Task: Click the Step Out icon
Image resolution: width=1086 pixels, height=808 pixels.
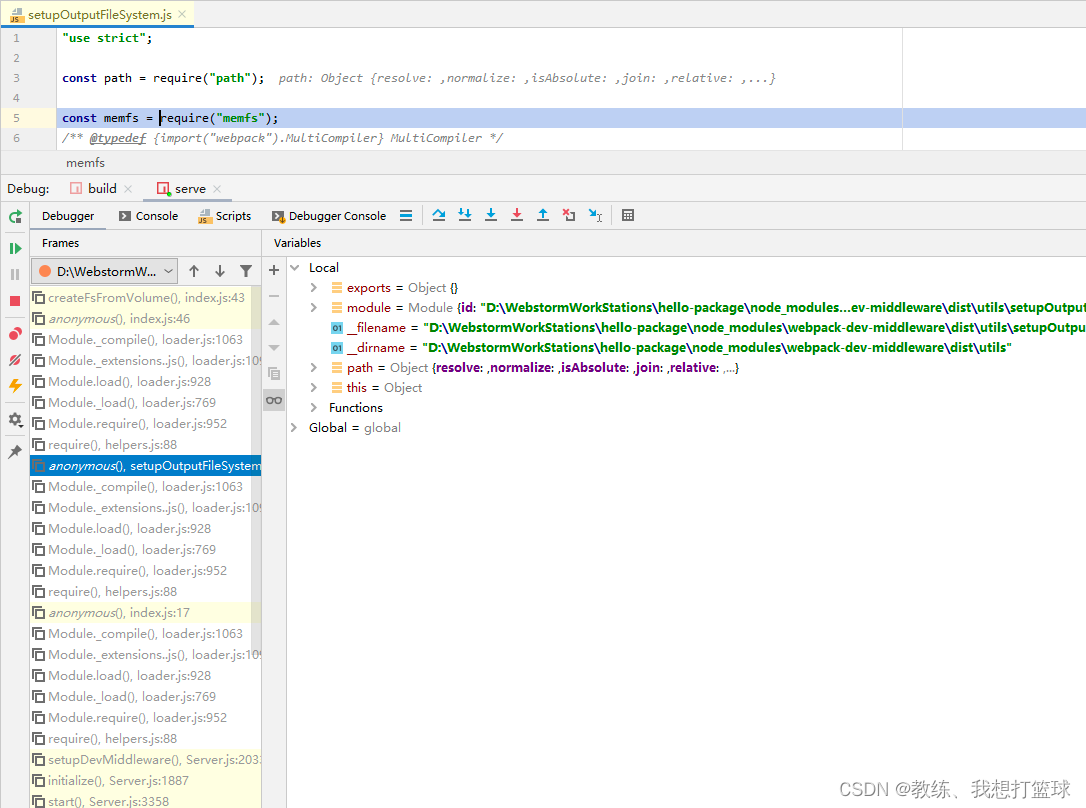Action: point(543,215)
